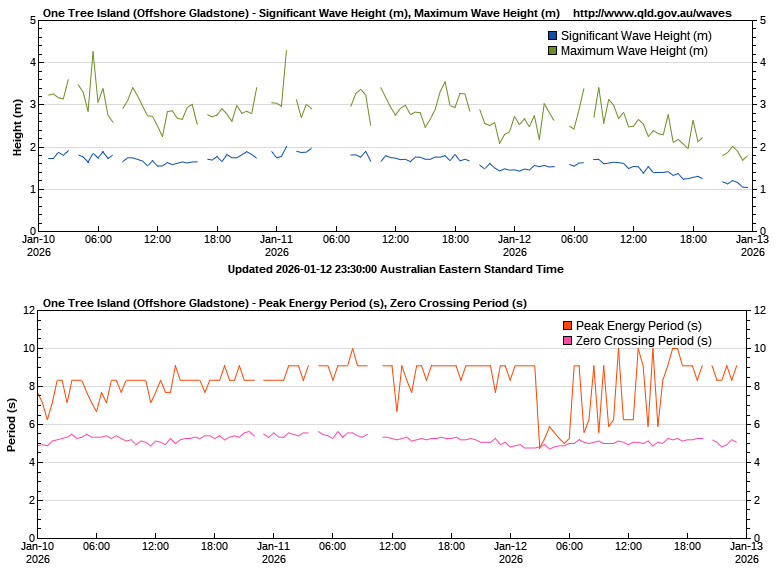Click the orange Peak Energy Period legend swatch
This screenshot has width=780, height=580.
tap(567, 326)
